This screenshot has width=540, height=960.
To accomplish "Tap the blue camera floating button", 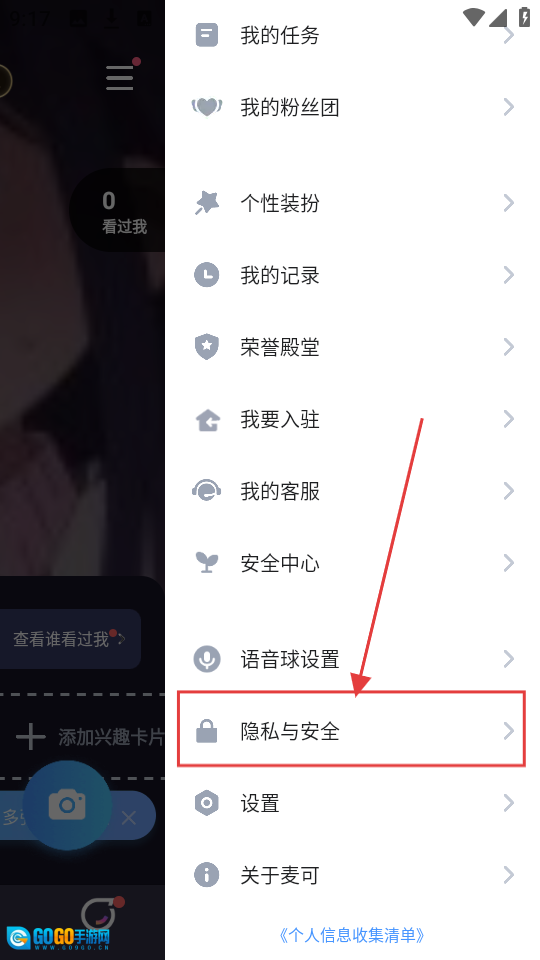I will [x=67, y=804].
